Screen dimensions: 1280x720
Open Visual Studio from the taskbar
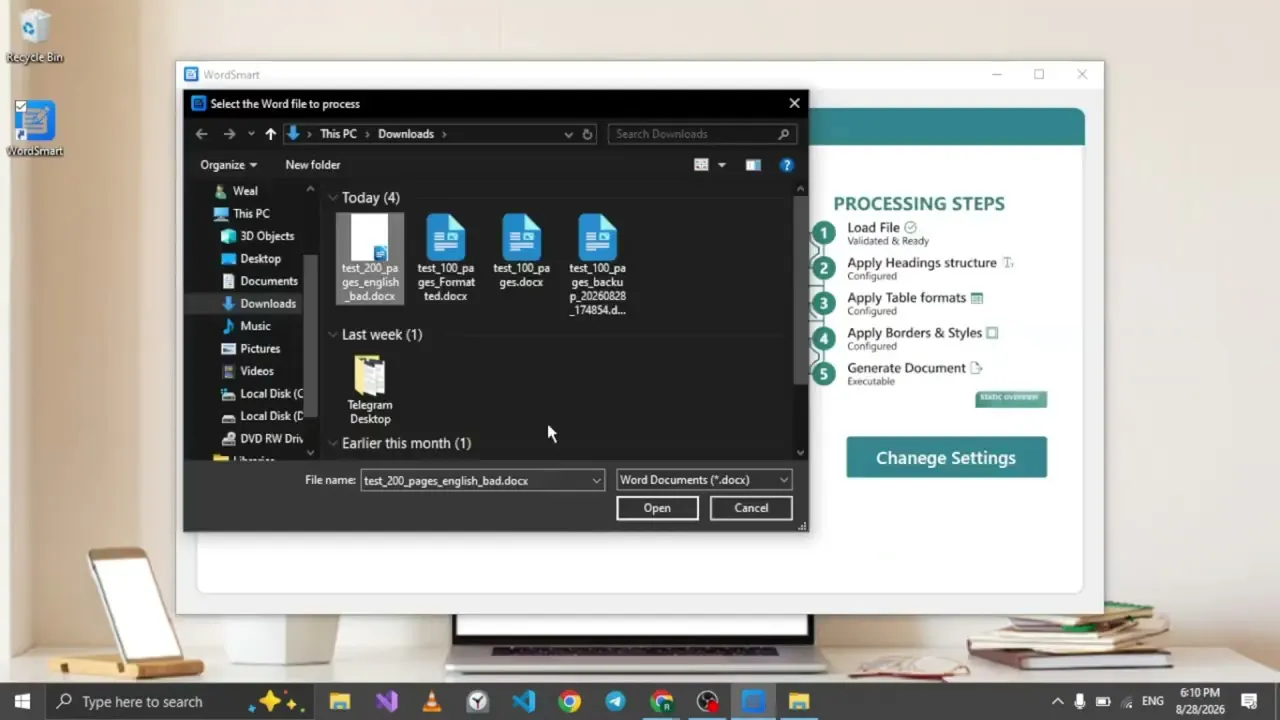tap(386, 702)
